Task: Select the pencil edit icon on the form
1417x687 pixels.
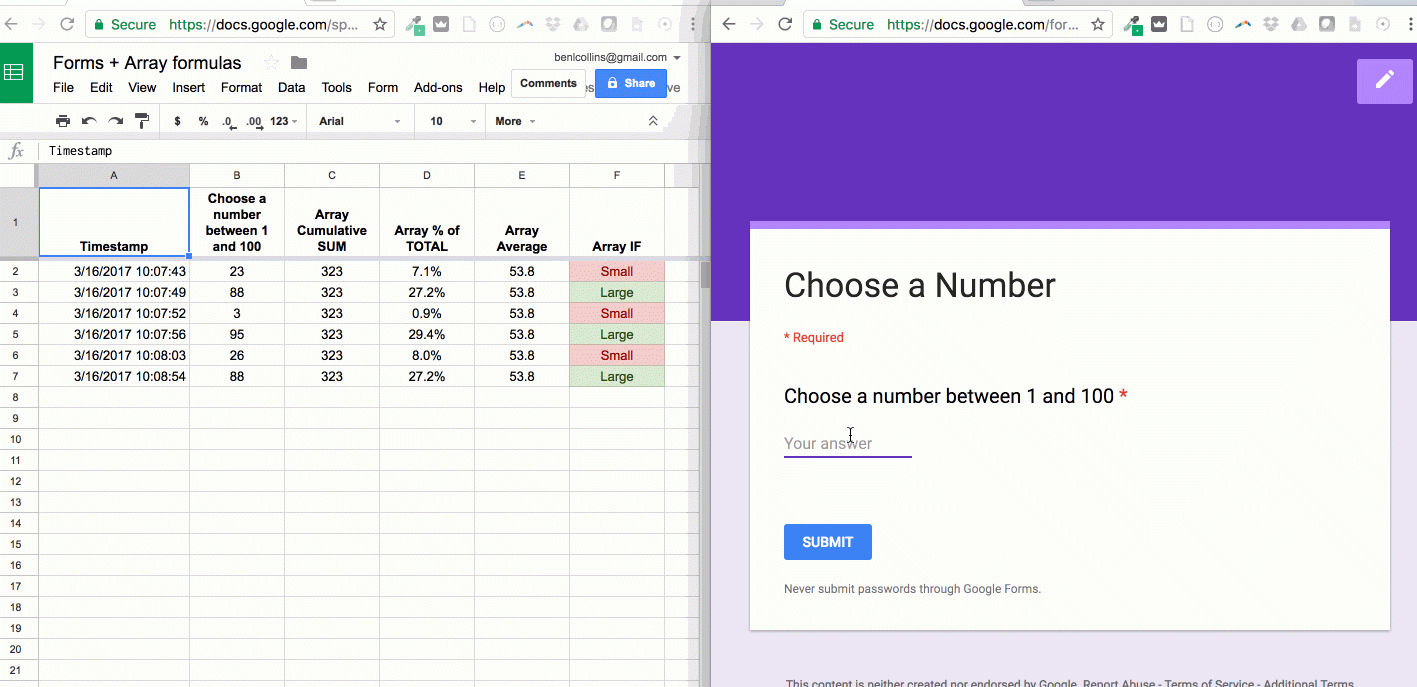Action: click(1384, 80)
